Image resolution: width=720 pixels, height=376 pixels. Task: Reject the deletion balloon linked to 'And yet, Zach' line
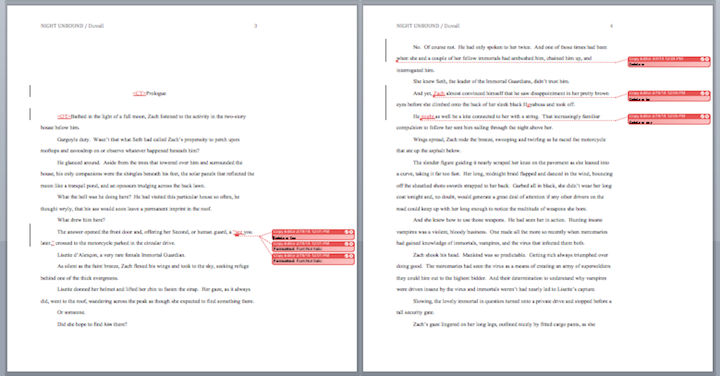[x=707, y=93]
